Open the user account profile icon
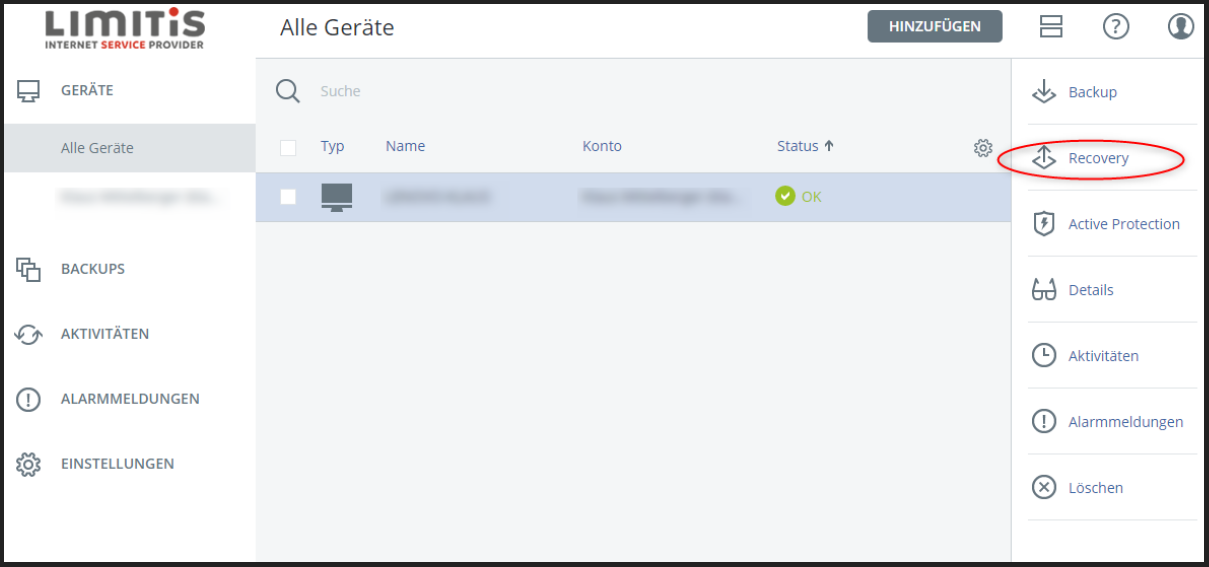This screenshot has width=1209, height=567. point(1181,27)
